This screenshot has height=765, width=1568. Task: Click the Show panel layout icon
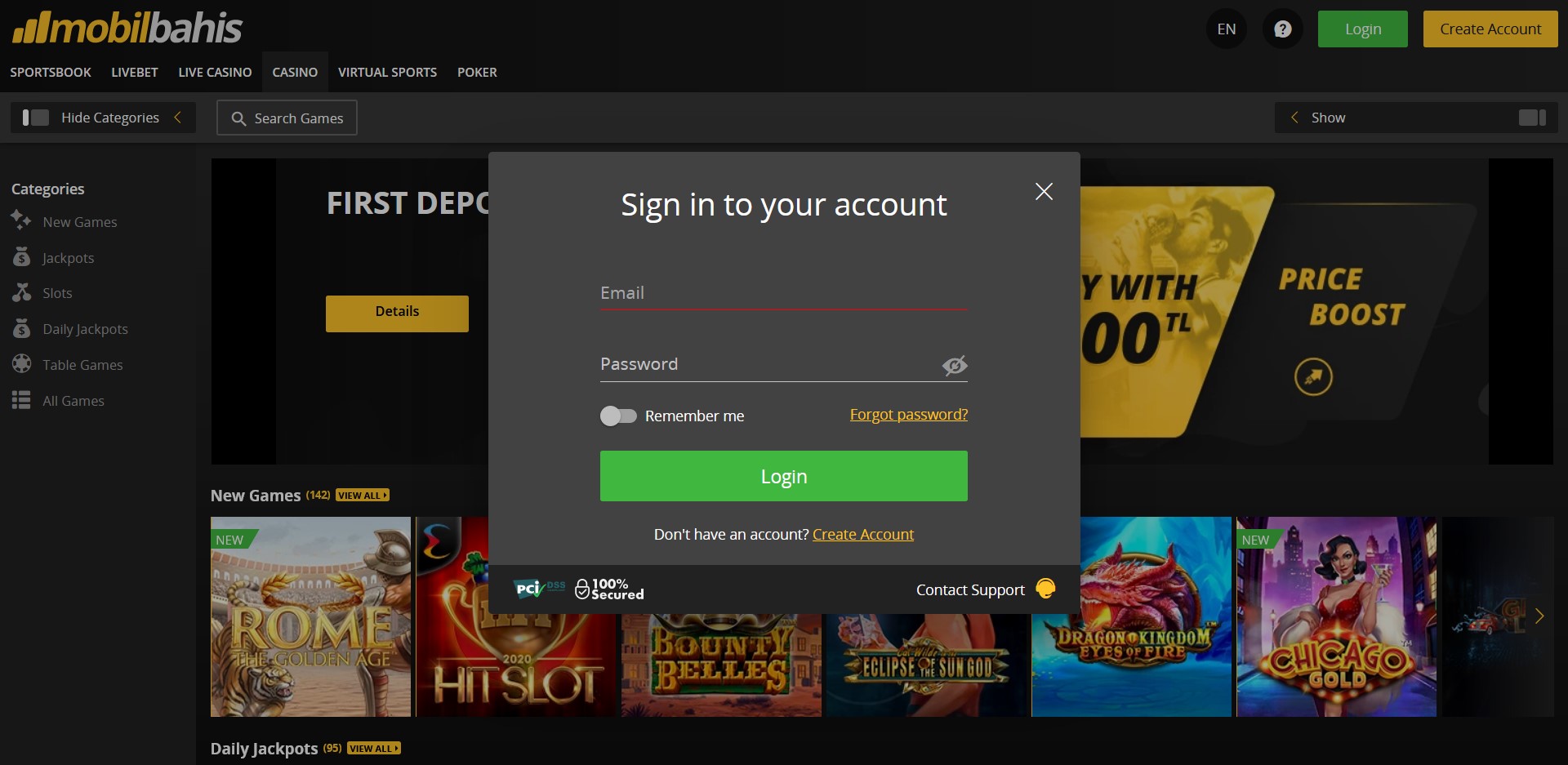(1532, 118)
